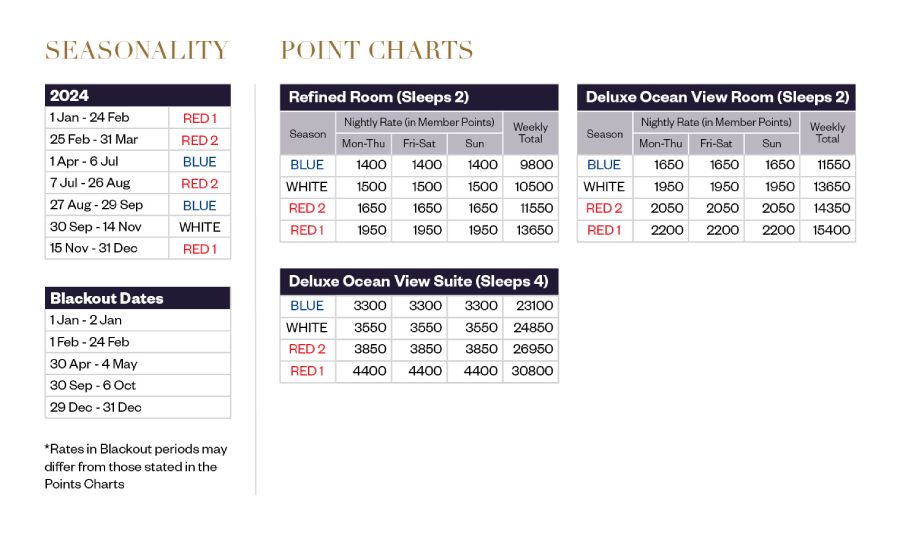This screenshot has height=533, width=900.
Task: Click the POINT CHARTS heading
Action: click(376, 50)
